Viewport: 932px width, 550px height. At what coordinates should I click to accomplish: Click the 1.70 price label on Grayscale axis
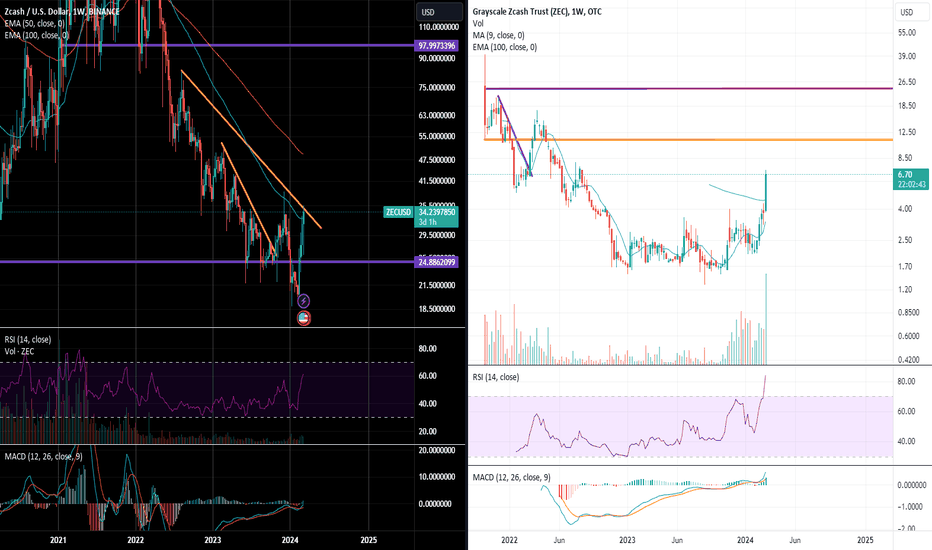tap(905, 266)
